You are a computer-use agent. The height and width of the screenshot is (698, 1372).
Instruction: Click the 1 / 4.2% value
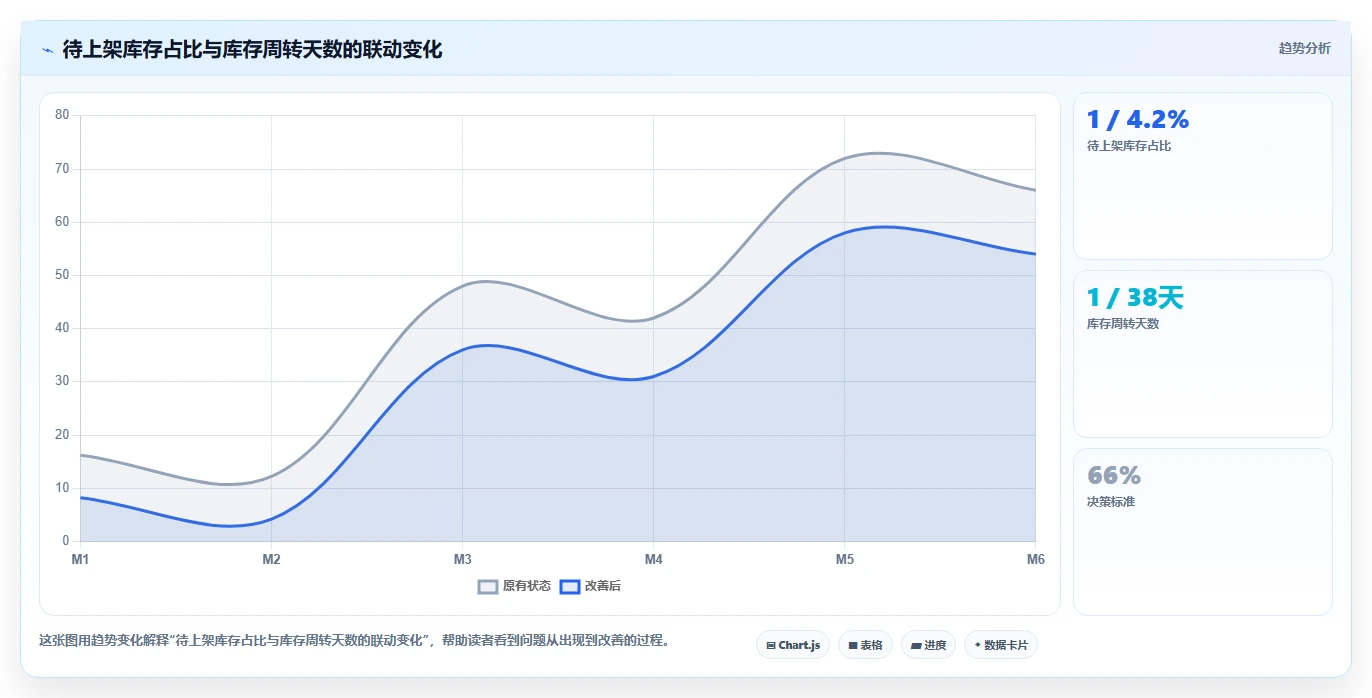pos(1138,120)
